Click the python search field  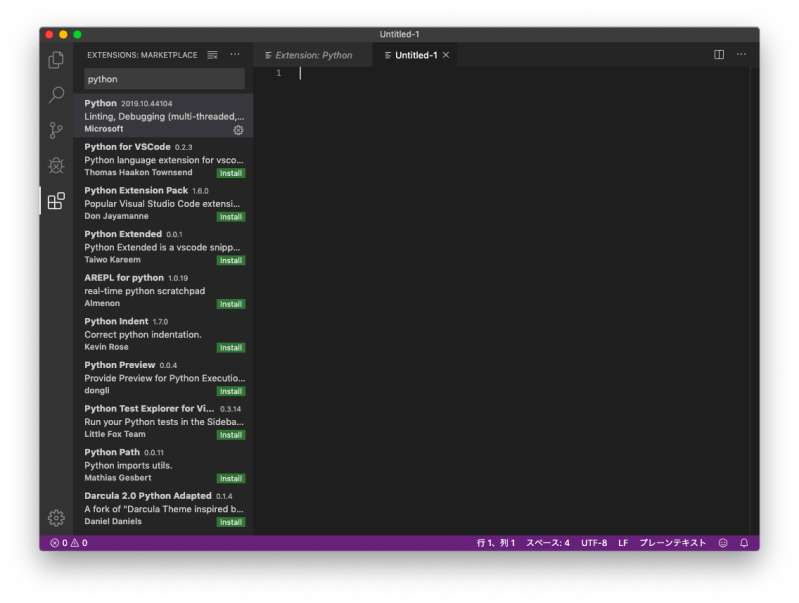coord(164,79)
